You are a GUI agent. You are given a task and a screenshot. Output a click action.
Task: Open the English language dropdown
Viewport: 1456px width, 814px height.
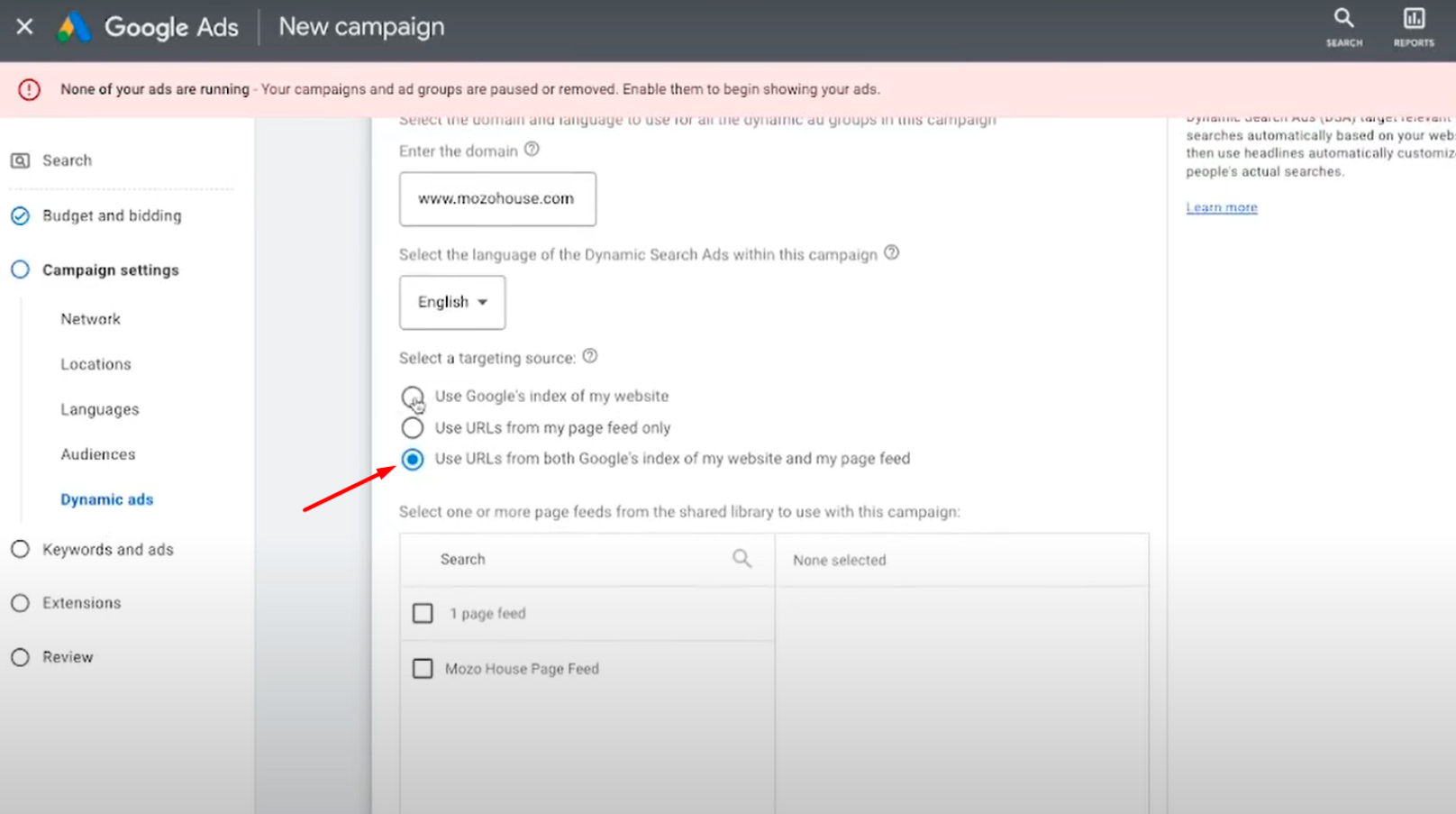[x=452, y=302]
